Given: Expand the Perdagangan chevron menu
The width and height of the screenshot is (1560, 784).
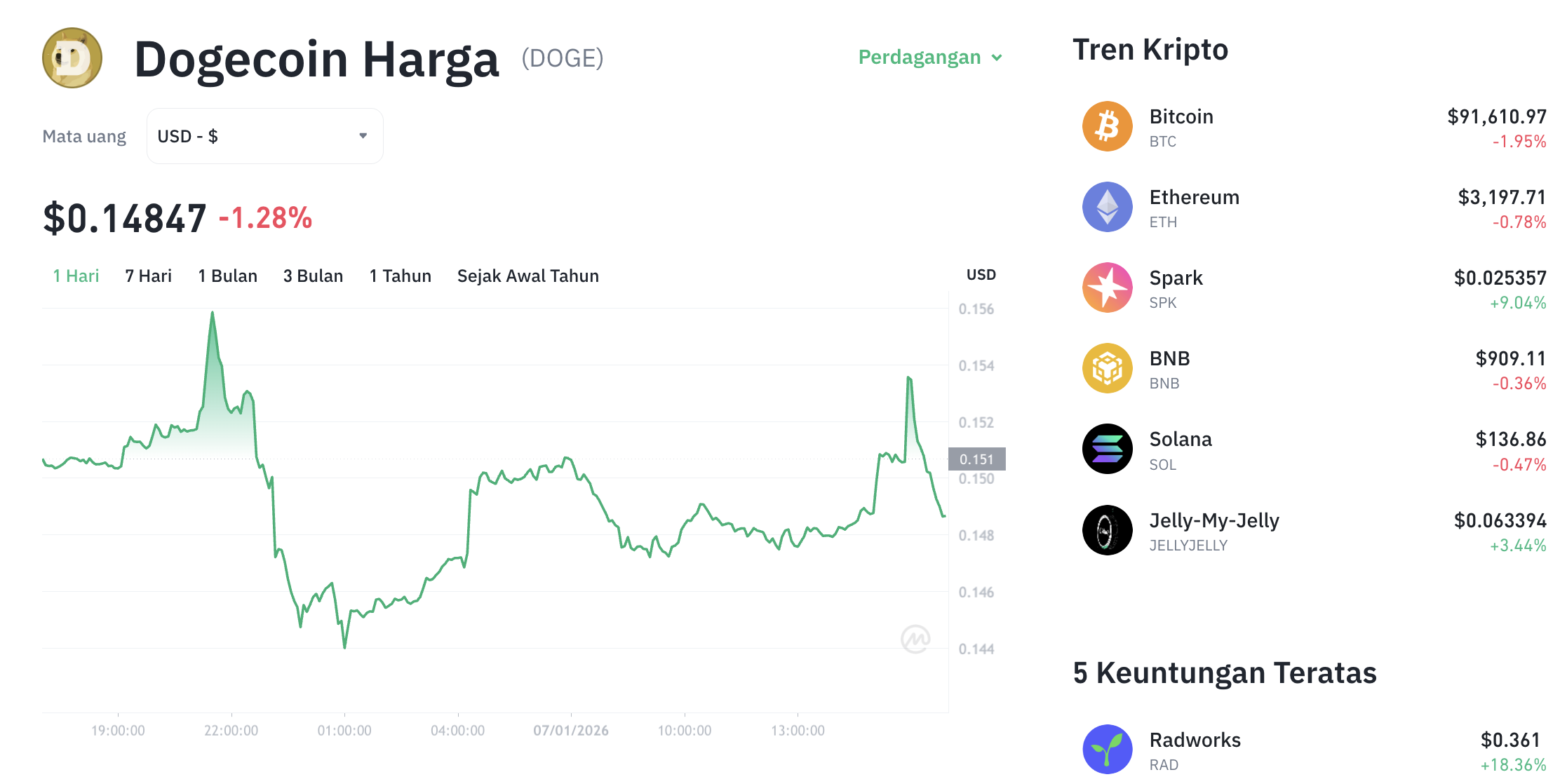Looking at the screenshot, I should [x=998, y=58].
